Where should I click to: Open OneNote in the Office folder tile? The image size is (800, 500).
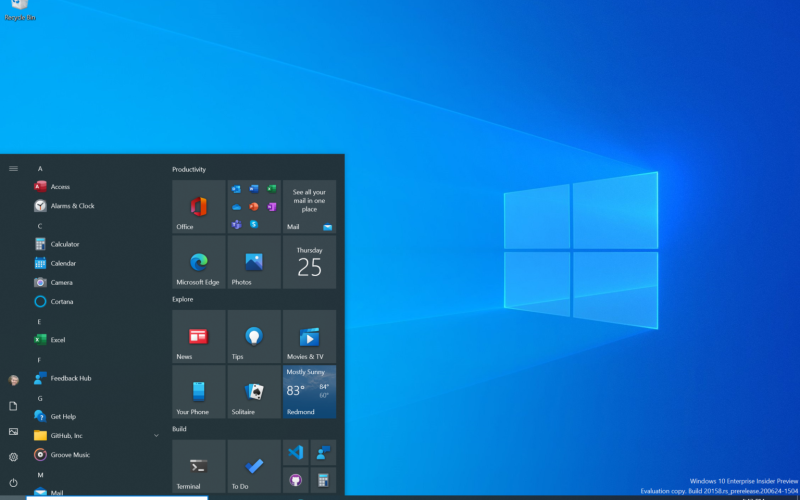271,207
